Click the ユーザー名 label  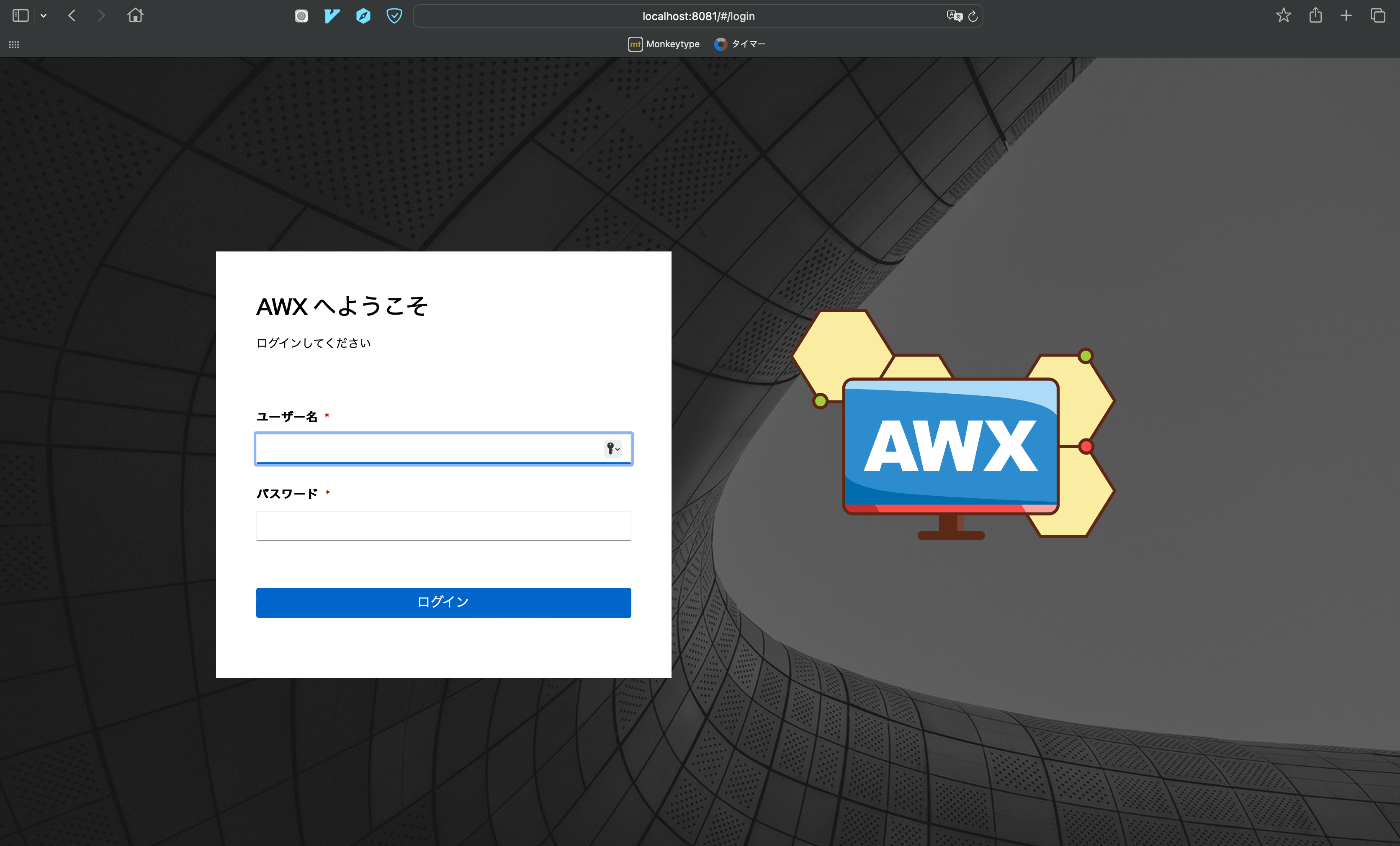(x=287, y=417)
